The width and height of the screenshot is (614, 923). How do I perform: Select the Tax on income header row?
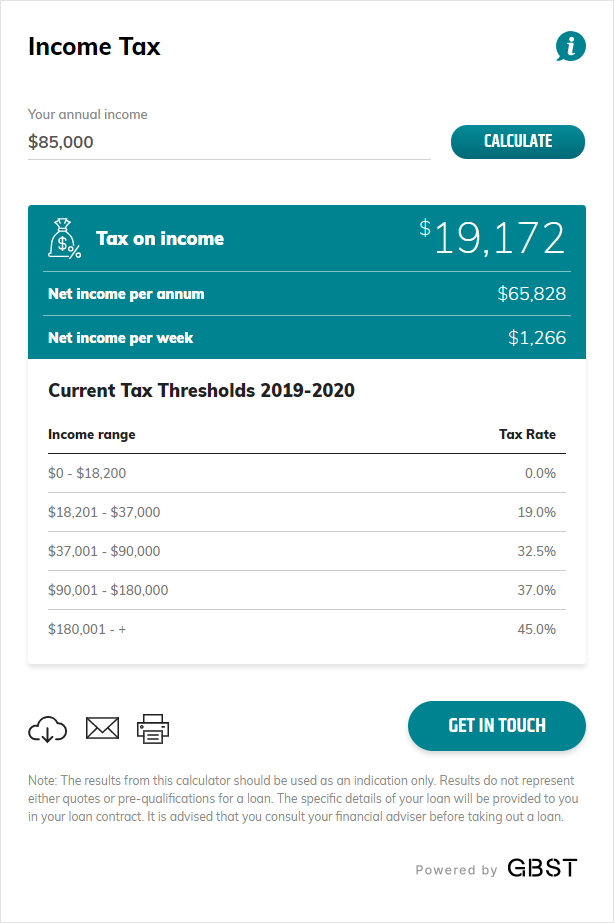tap(307, 238)
